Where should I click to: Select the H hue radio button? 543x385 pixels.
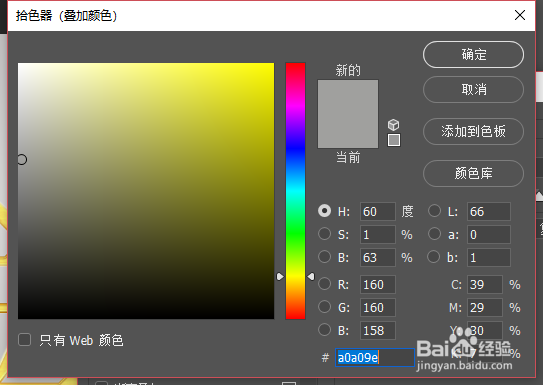[x=324, y=211]
